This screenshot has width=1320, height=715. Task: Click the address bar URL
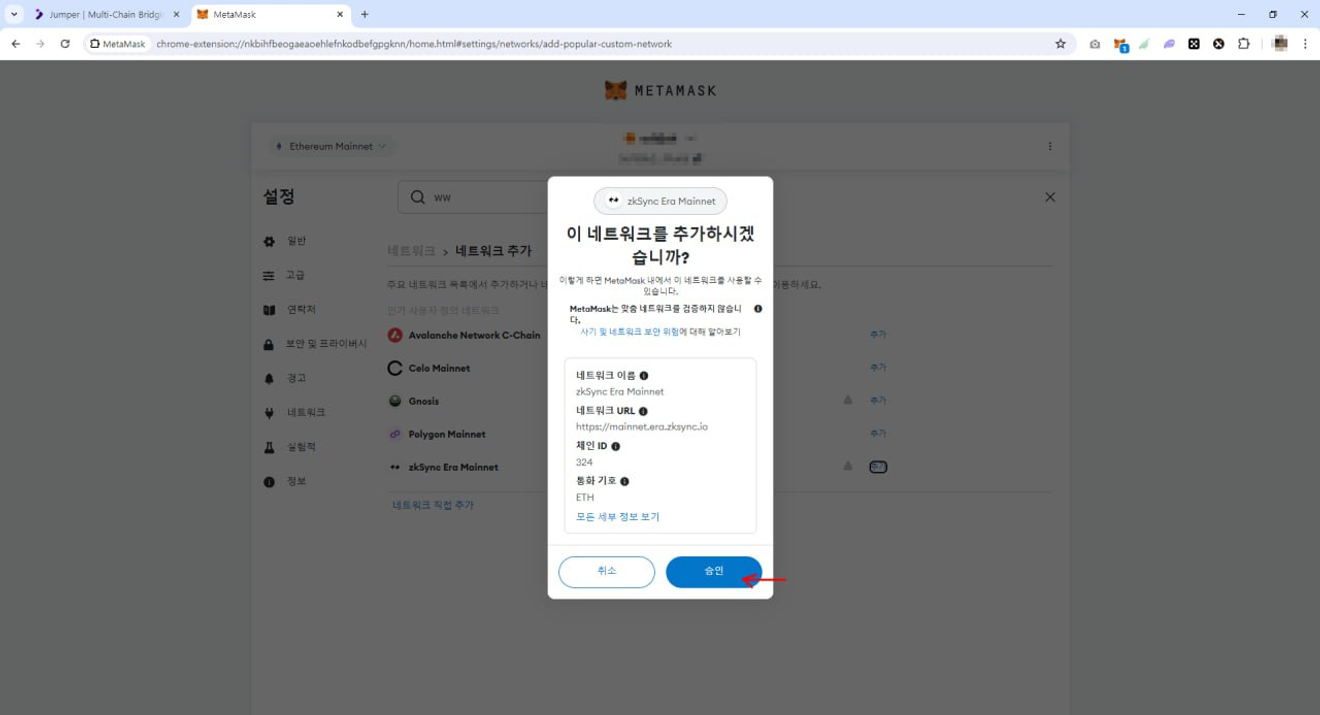point(414,44)
